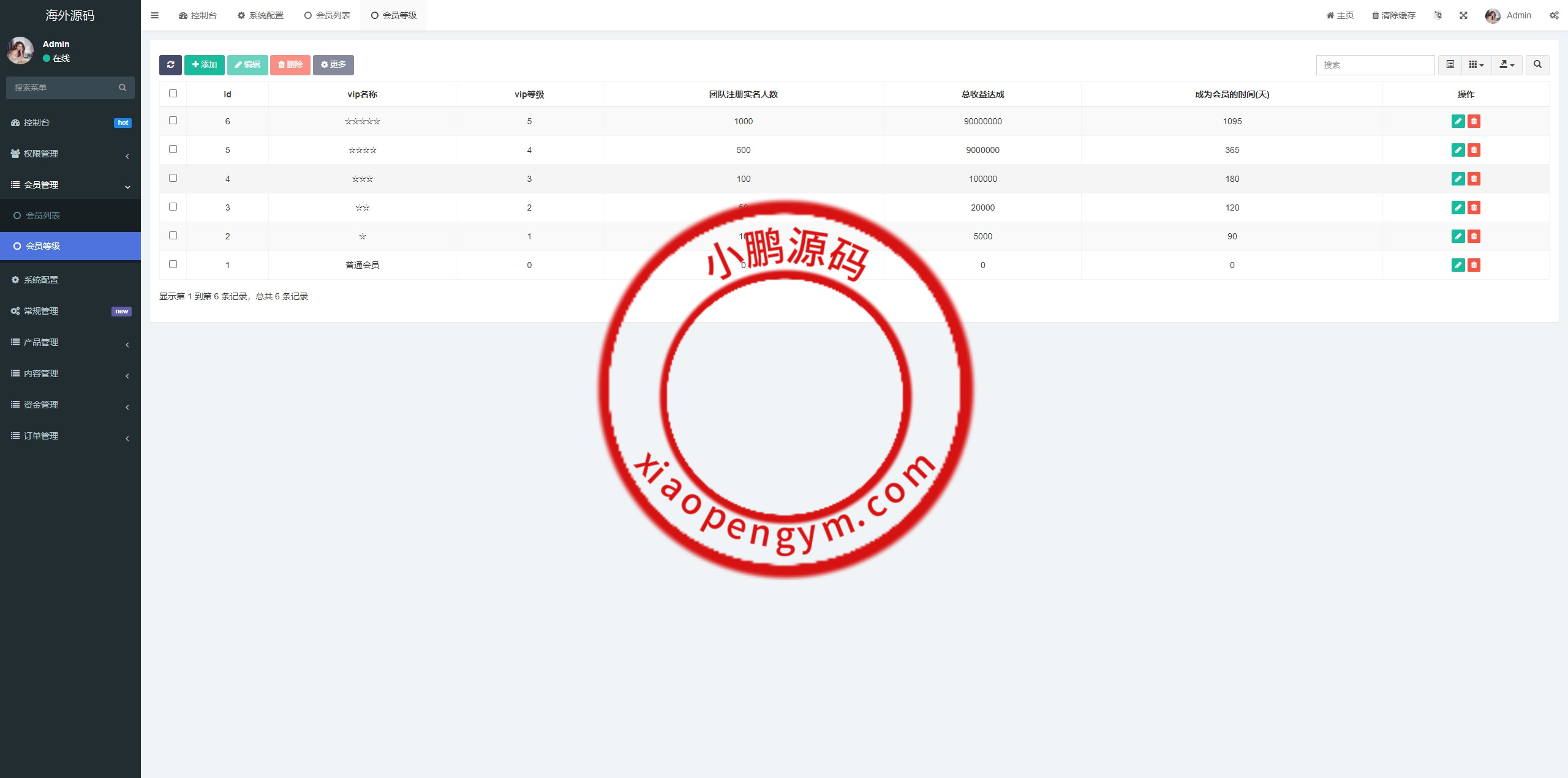This screenshot has width=1568, height=778.
Task: Select the 会员等级 tab
Action: (394, 15)
